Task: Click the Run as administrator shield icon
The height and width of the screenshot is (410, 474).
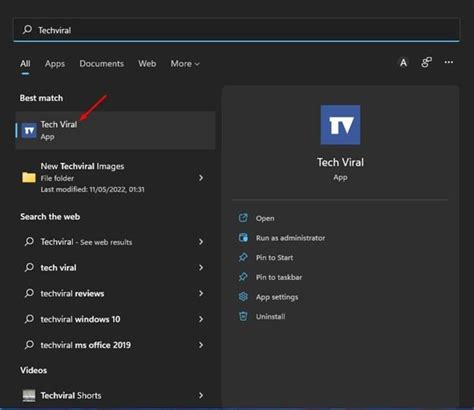Action: click(243, 238)
